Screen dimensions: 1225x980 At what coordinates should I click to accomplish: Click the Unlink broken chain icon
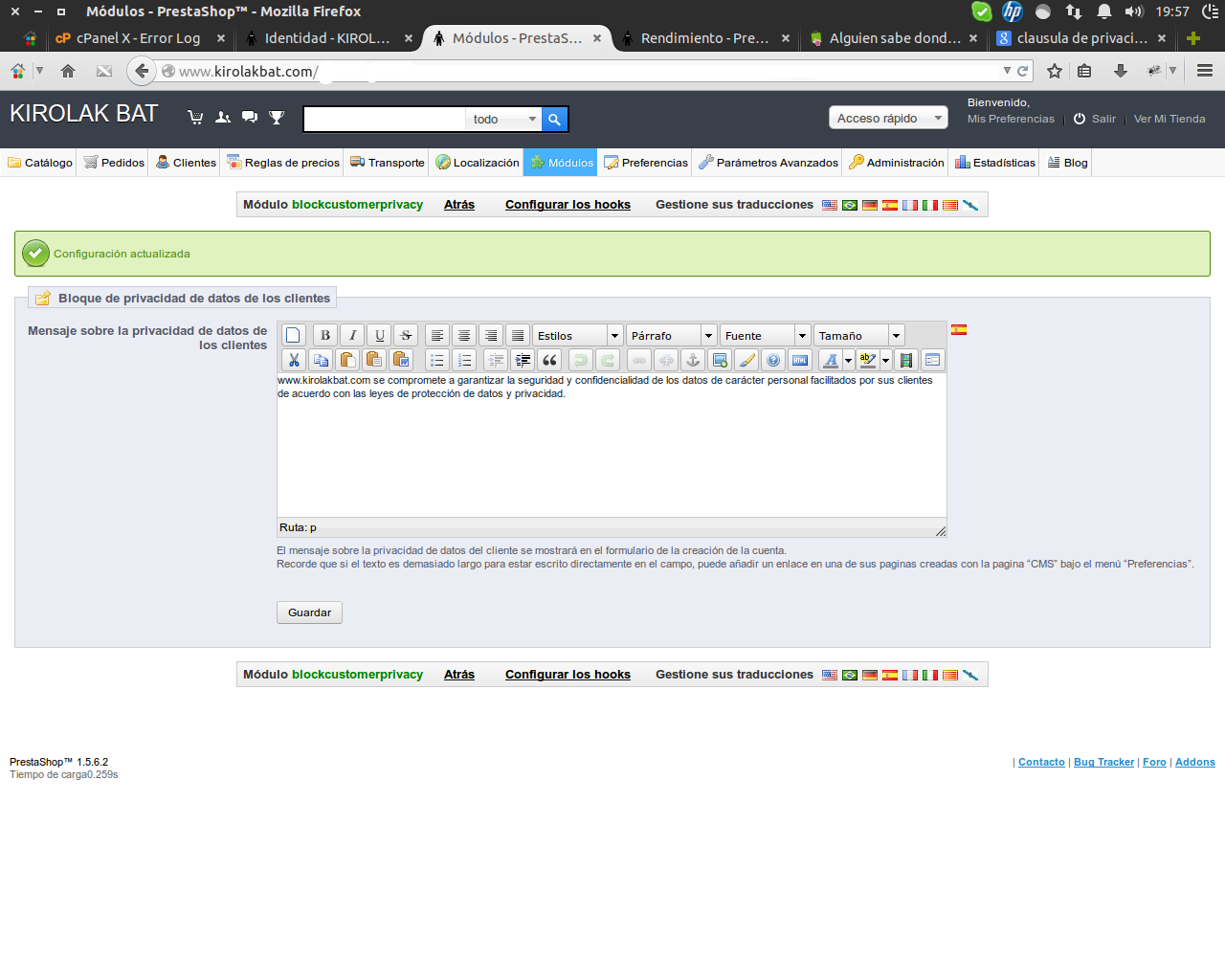tap(666, 360)
